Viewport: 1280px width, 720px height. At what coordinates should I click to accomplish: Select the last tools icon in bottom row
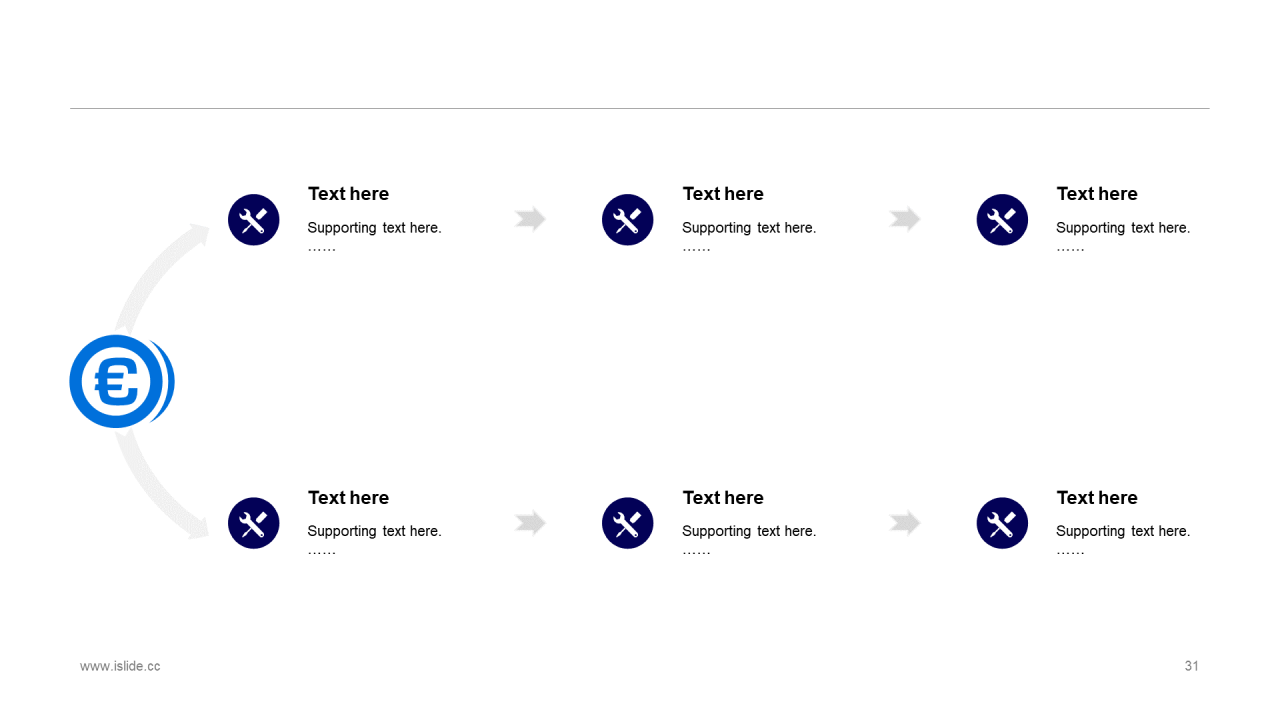[1002, 523]
